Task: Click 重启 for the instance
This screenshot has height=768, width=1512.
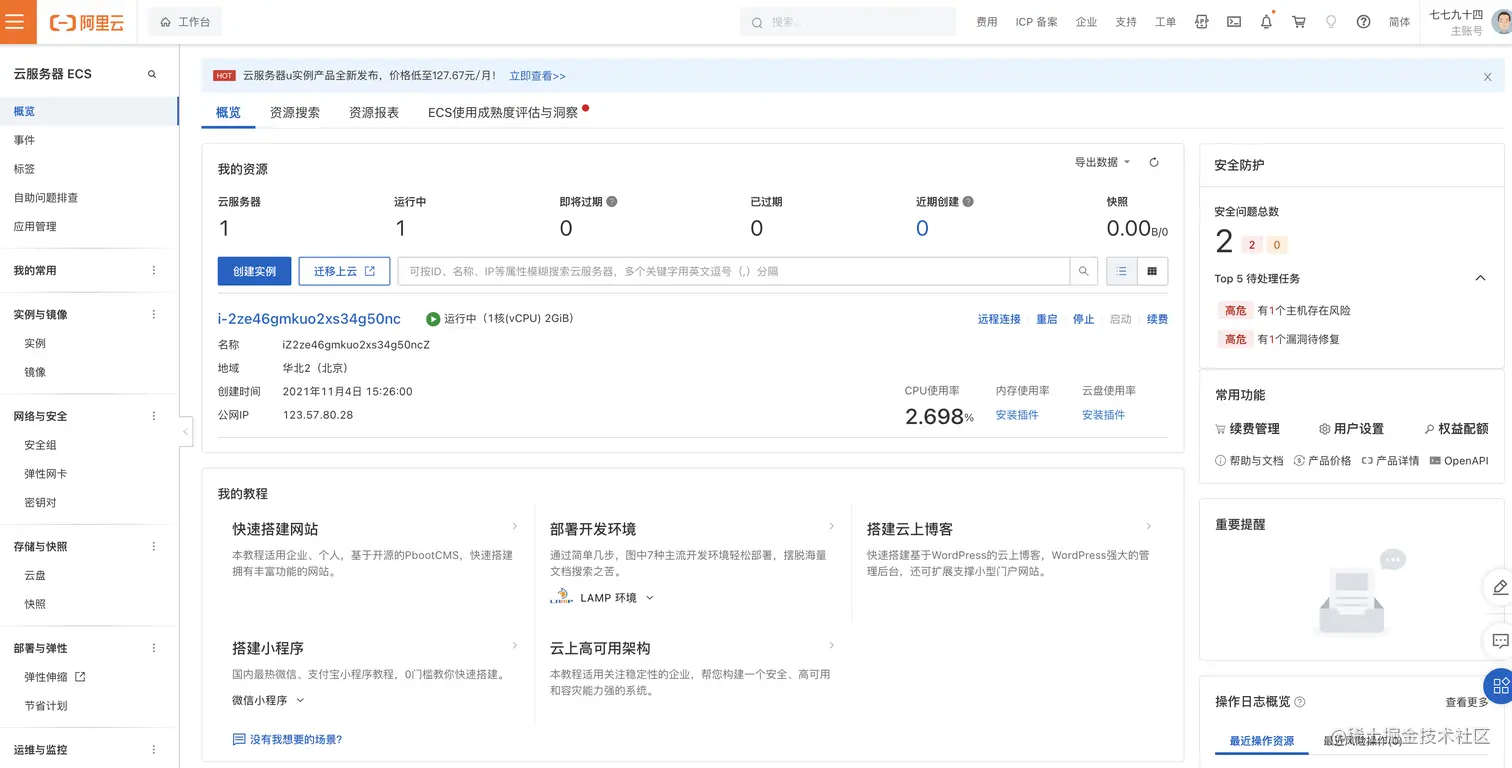Action: (1046, 319)
